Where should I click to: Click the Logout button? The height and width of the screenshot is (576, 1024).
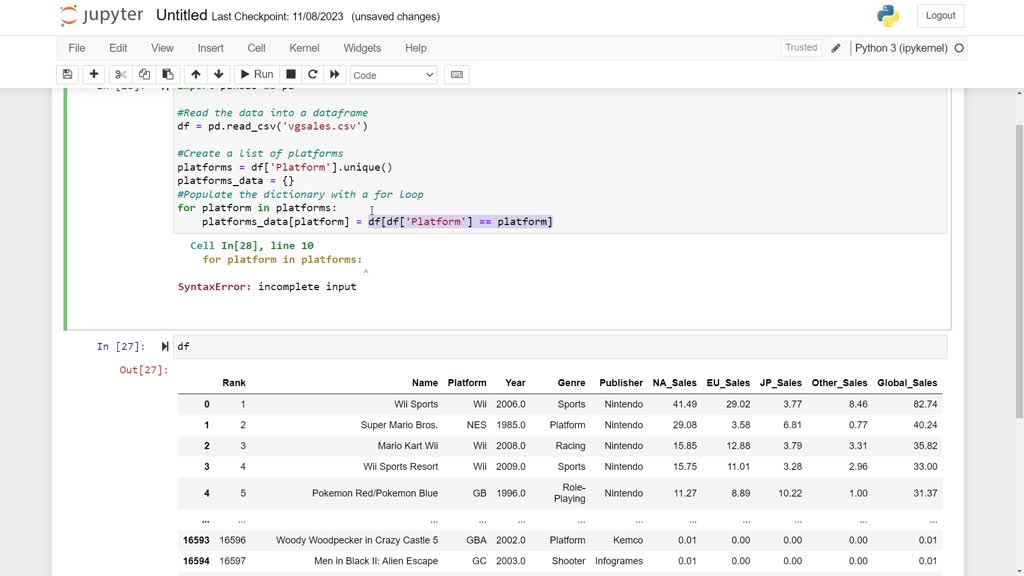click(x=940, y=16)
